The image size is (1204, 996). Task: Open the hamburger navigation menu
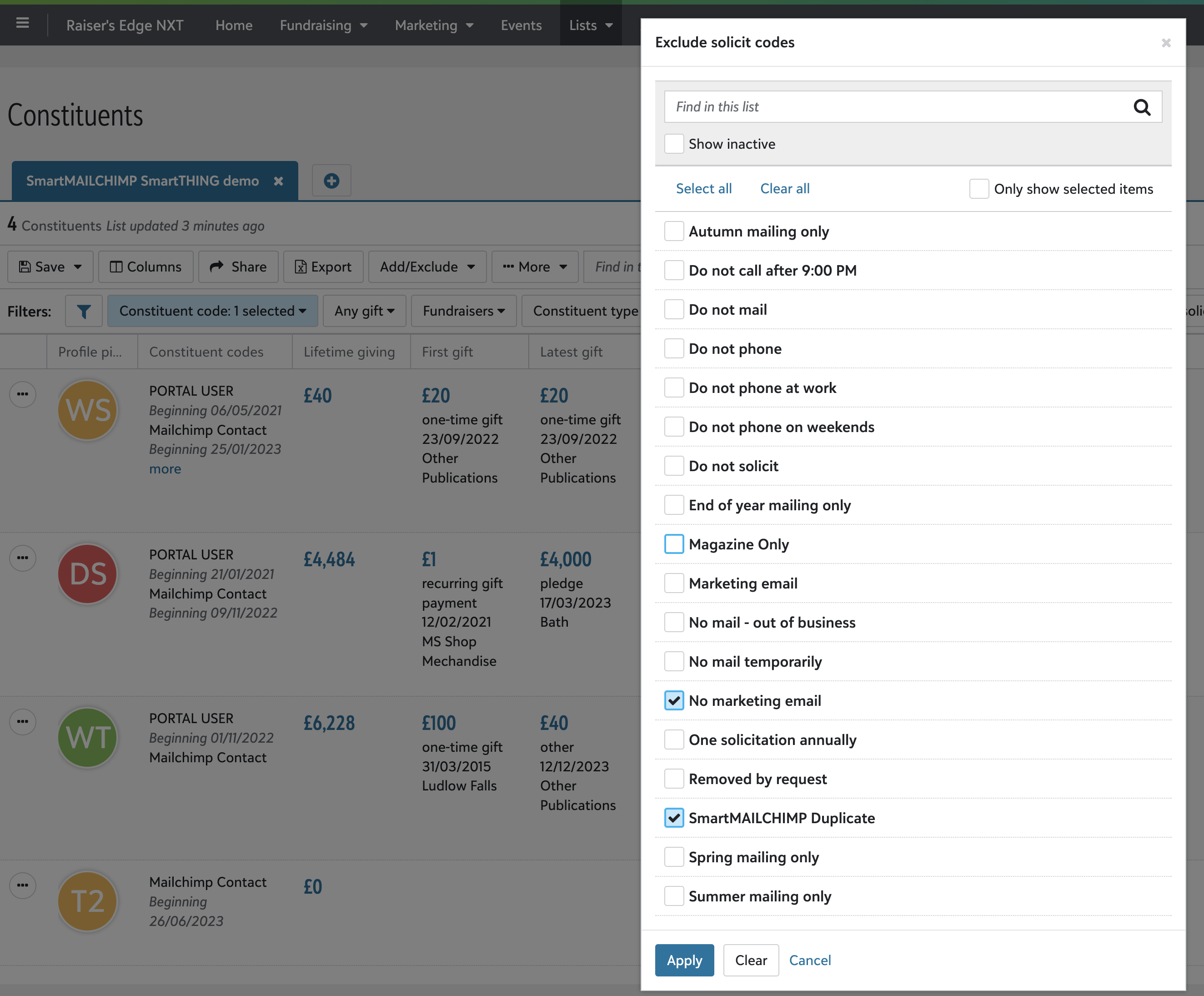point(22,24)
